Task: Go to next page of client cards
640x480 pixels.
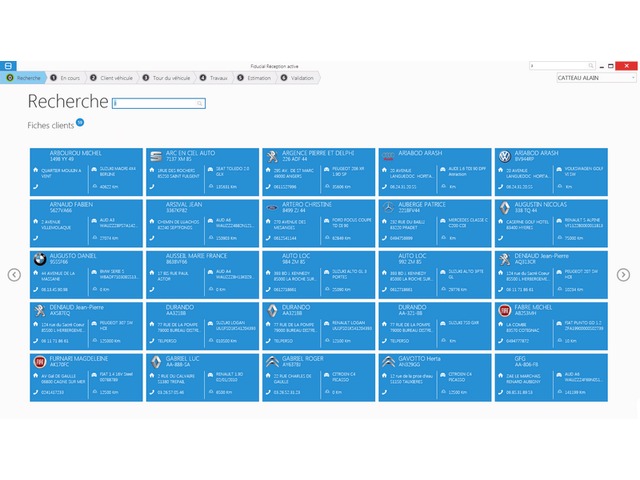Action: pyautogui.click(x=623, y=275)
